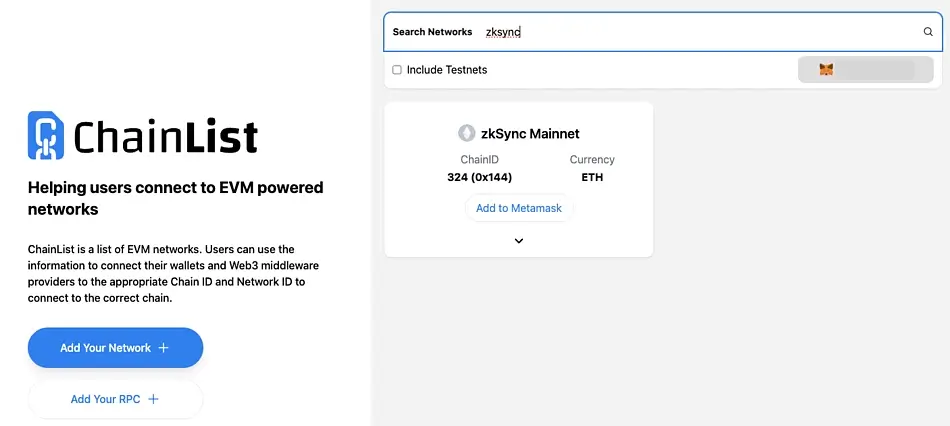Click the Search Networks label
Screen dimensions: 950x426
point(432,32)
